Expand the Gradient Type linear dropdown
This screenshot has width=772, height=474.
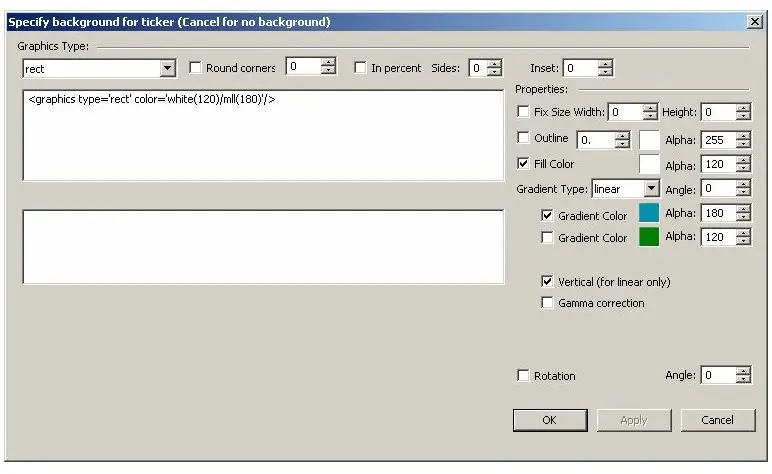pyautogui.click(x=651, y=188)
